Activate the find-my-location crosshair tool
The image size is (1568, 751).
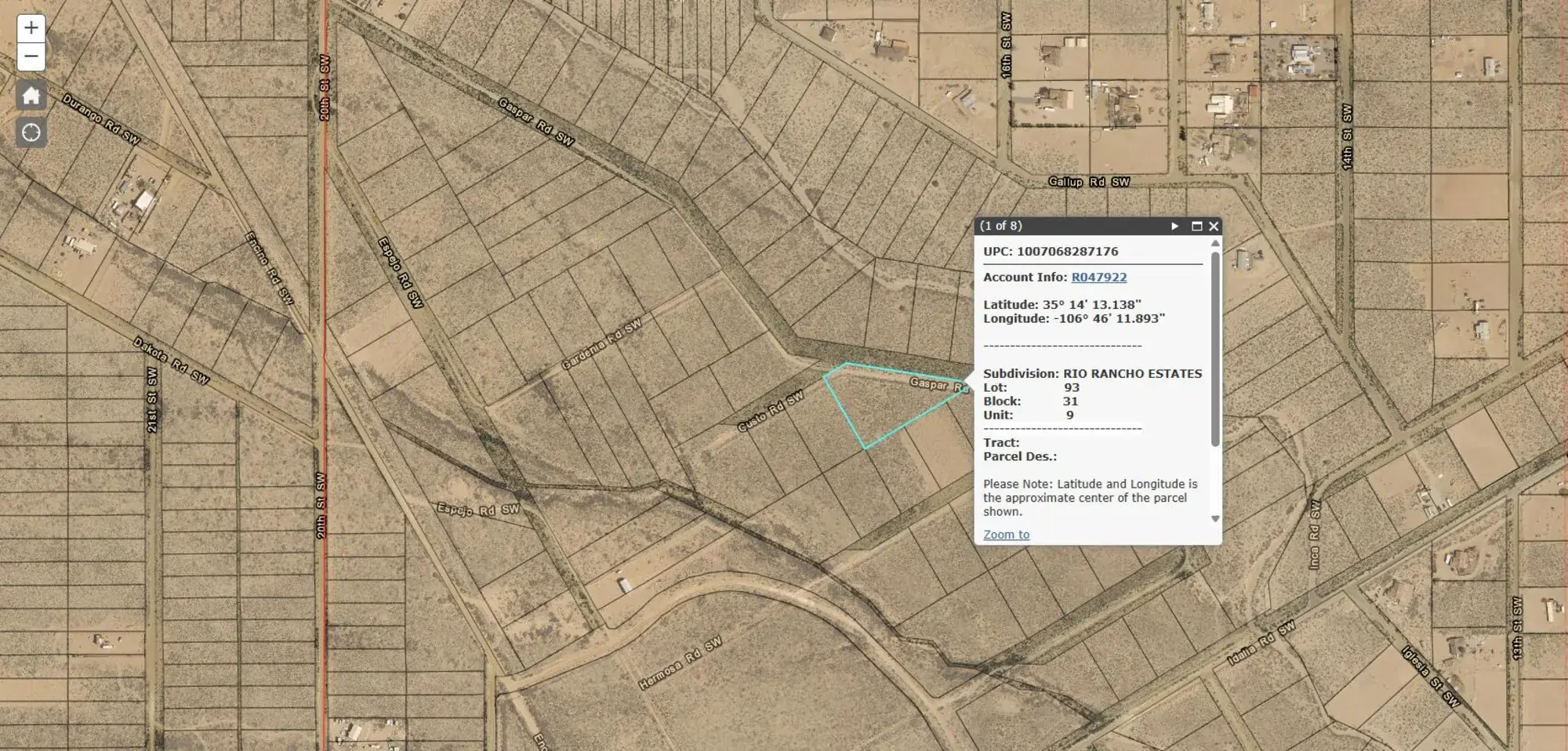coord(31,132)
